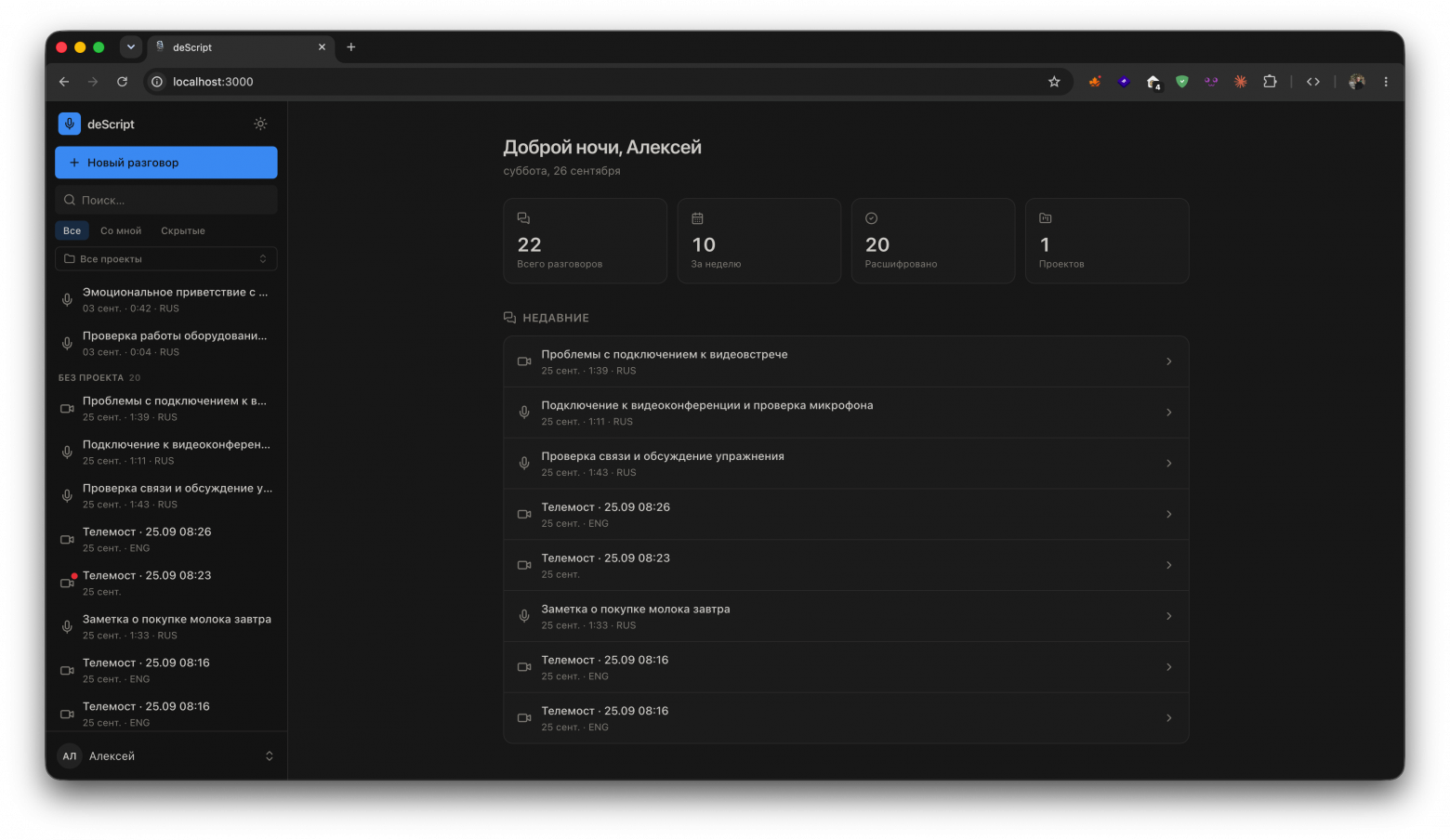Open Проверка связи и обсуждение упражнения in recent list

(846, 464)
